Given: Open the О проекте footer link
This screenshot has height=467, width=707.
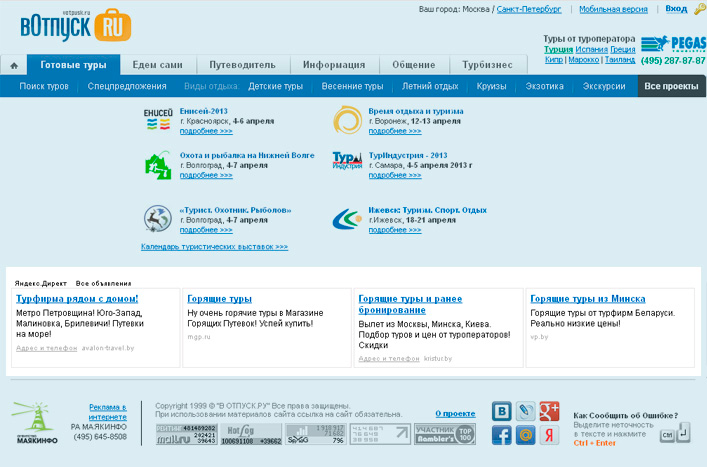Looking at the screenshot, I should tap(455, 414).
